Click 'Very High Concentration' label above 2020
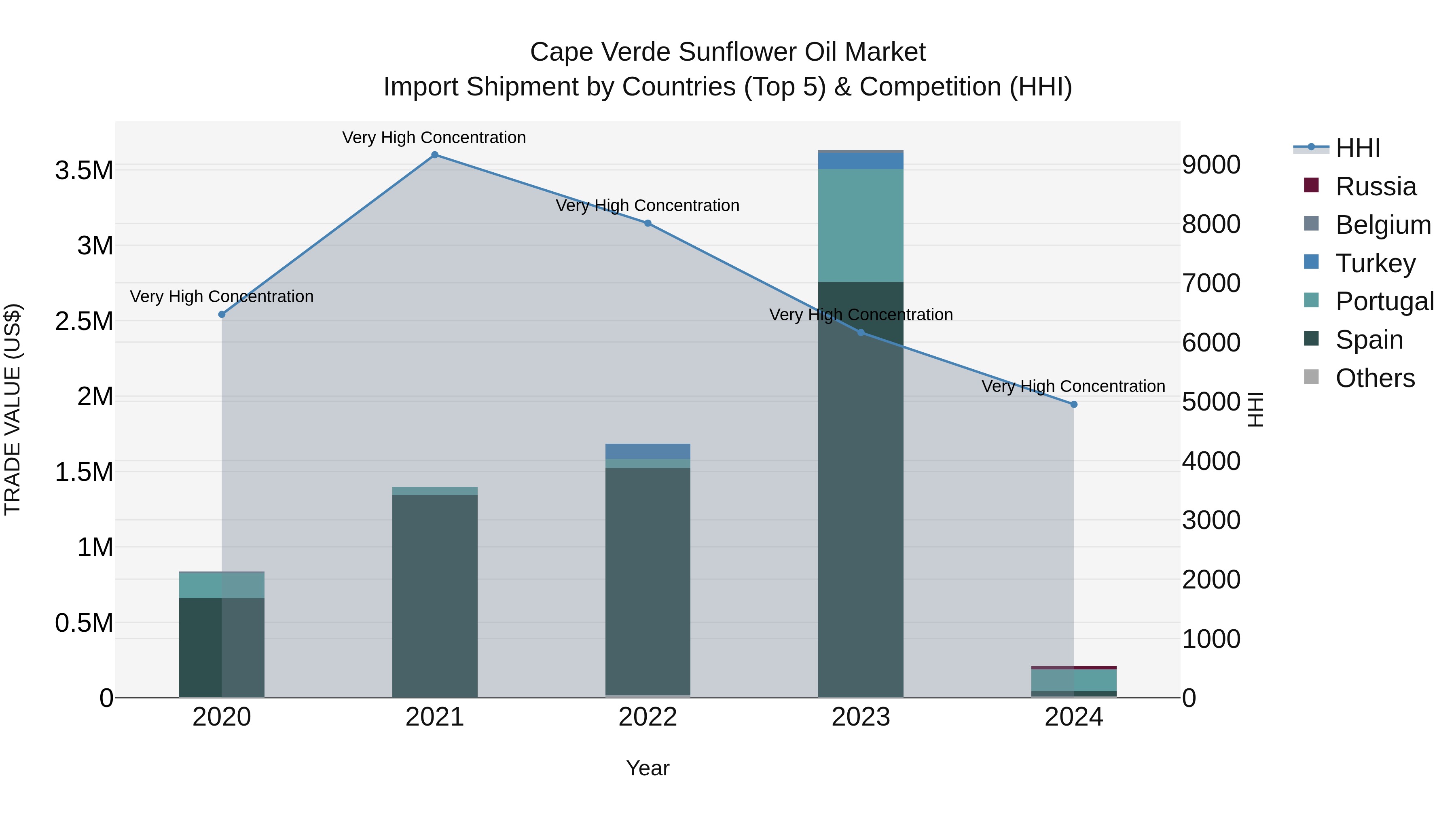Screen dimensions: 1456x819 click(222, 296)
